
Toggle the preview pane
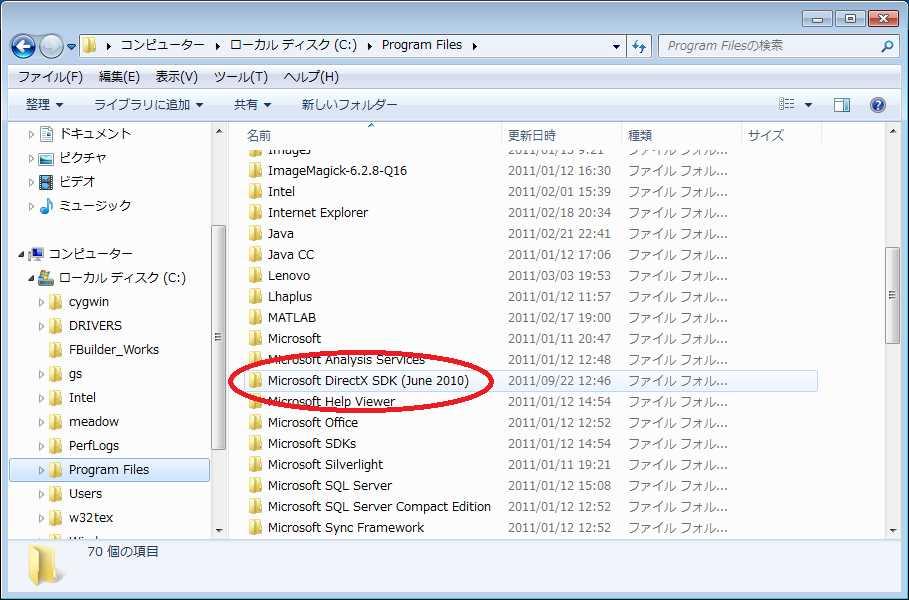(x=841, y=104)
